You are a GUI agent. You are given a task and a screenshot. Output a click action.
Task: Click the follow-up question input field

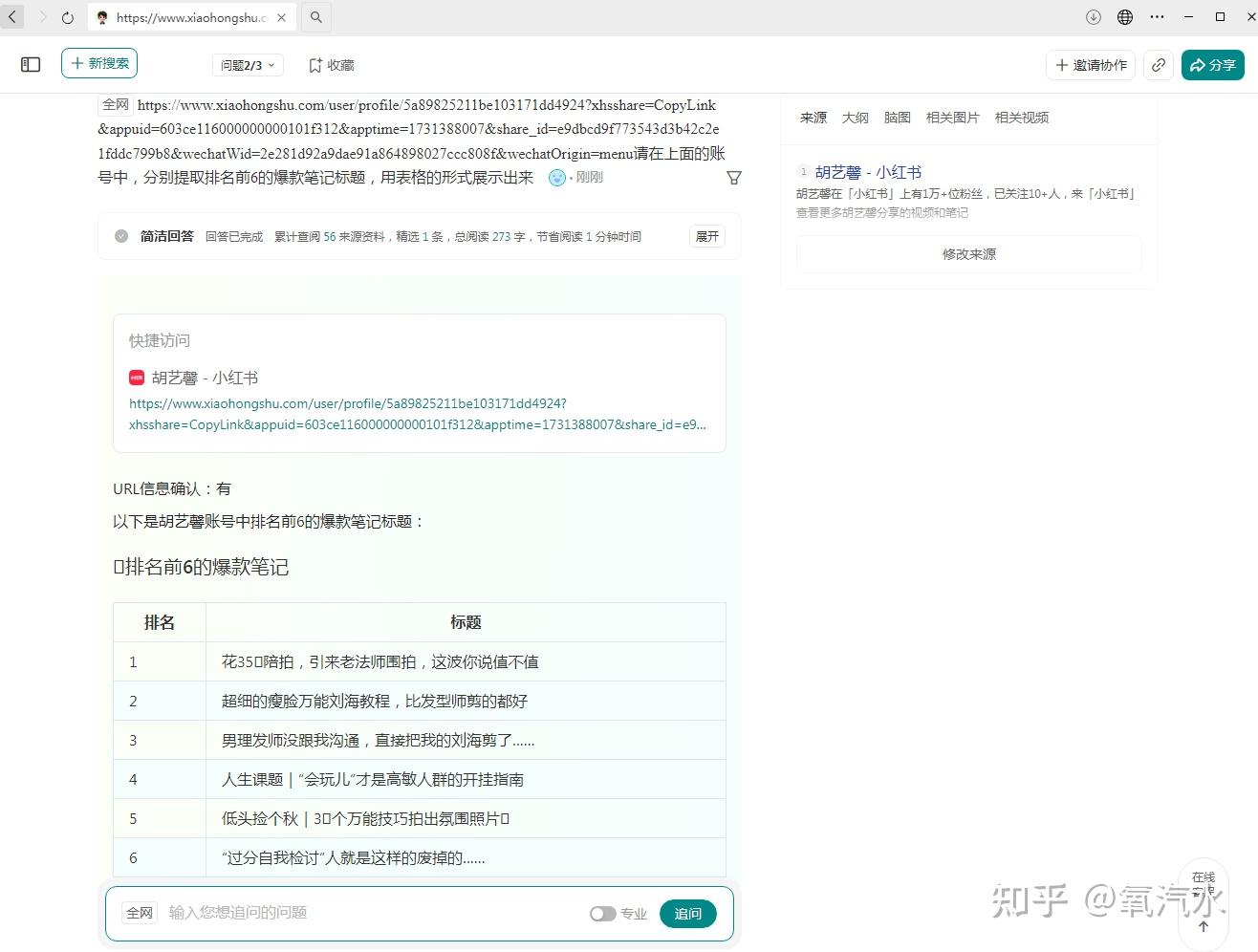tap(373, 913)
